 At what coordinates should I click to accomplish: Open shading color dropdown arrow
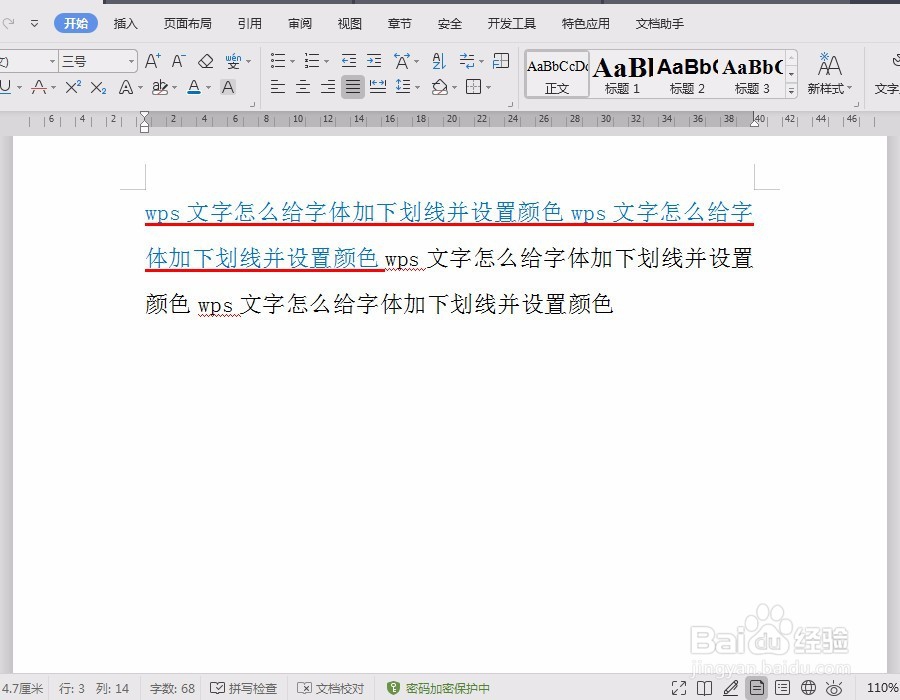tap(454, 88)
